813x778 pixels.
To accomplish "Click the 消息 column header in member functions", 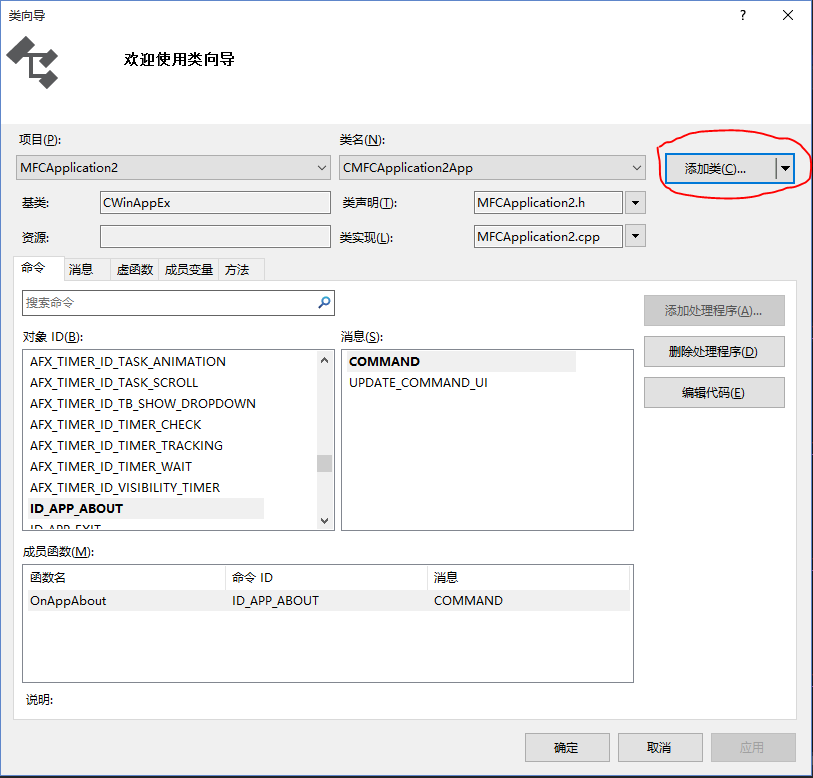I will 529,577.
